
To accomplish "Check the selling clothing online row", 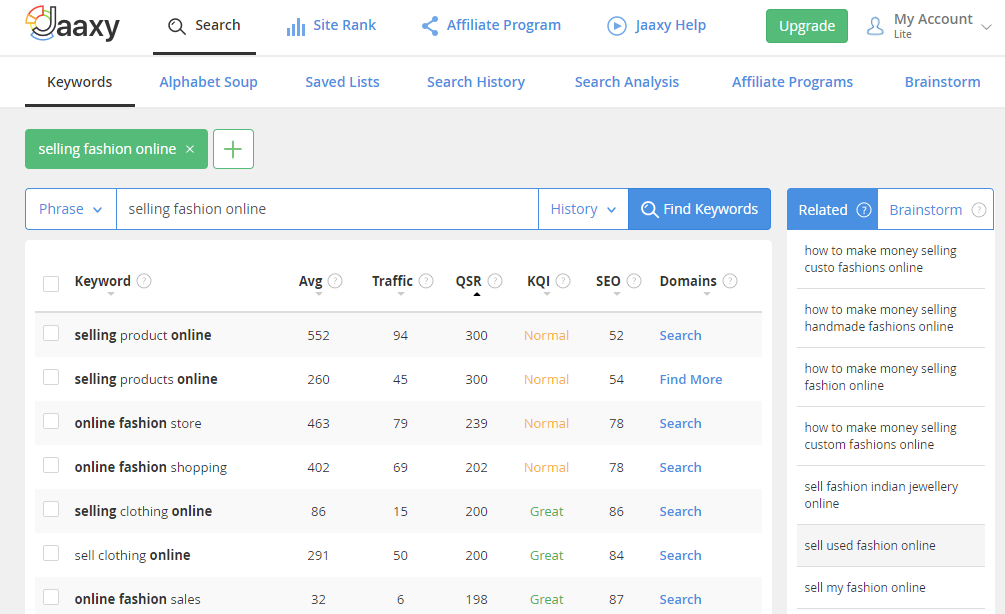I will (x=51, y=509).
